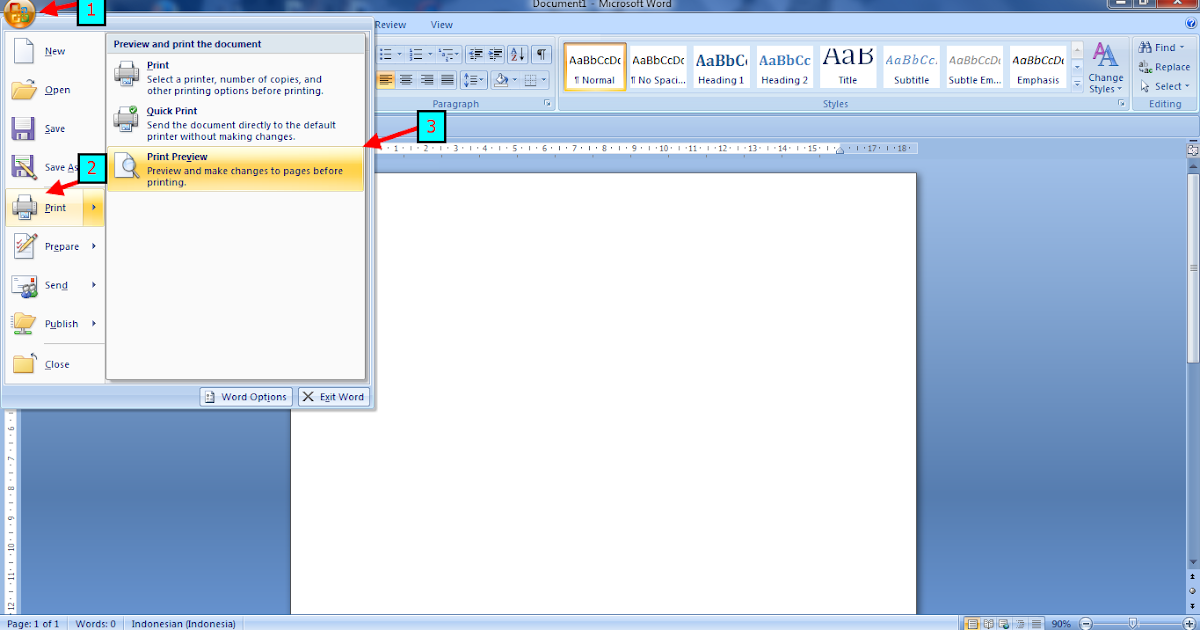Choose Close from the Office menu

[54, 364]
